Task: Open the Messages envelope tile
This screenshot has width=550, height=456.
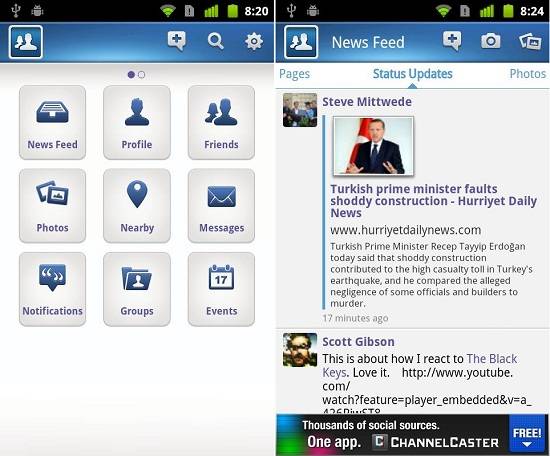Action: click(x=221, y=206)
